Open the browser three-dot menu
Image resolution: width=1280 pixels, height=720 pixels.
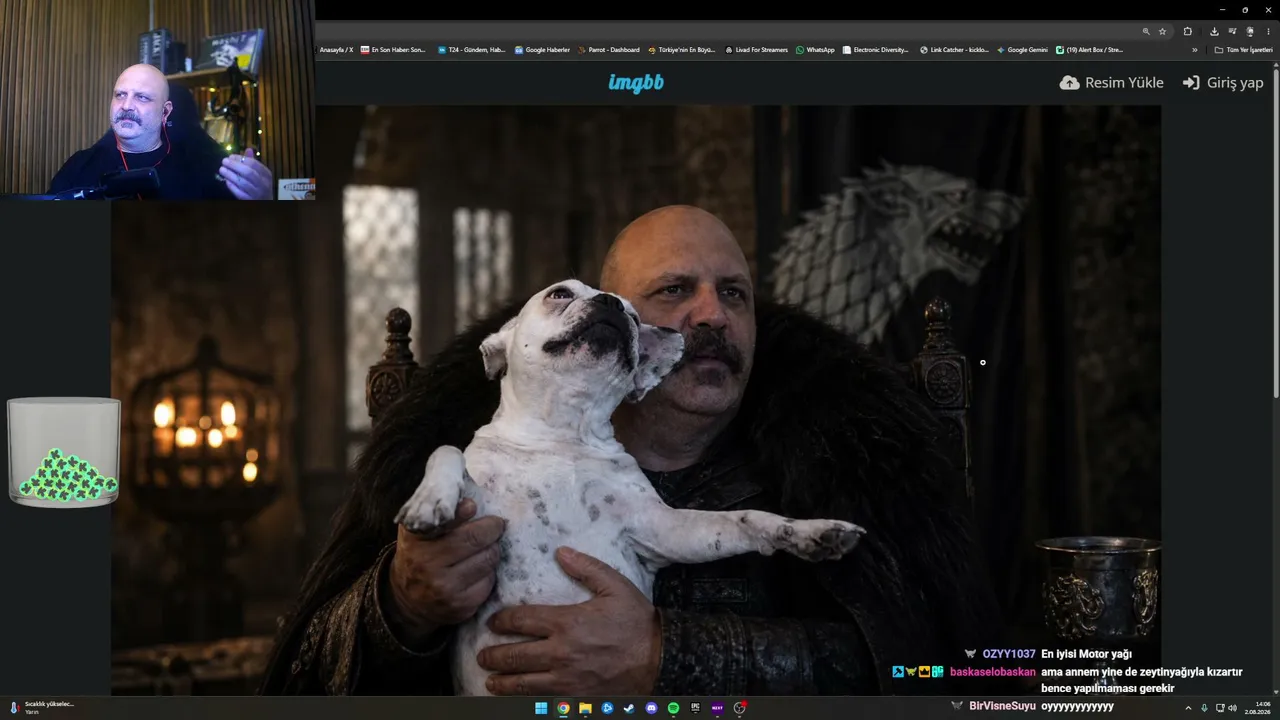pyautogui.click(x=1268, y=31)
